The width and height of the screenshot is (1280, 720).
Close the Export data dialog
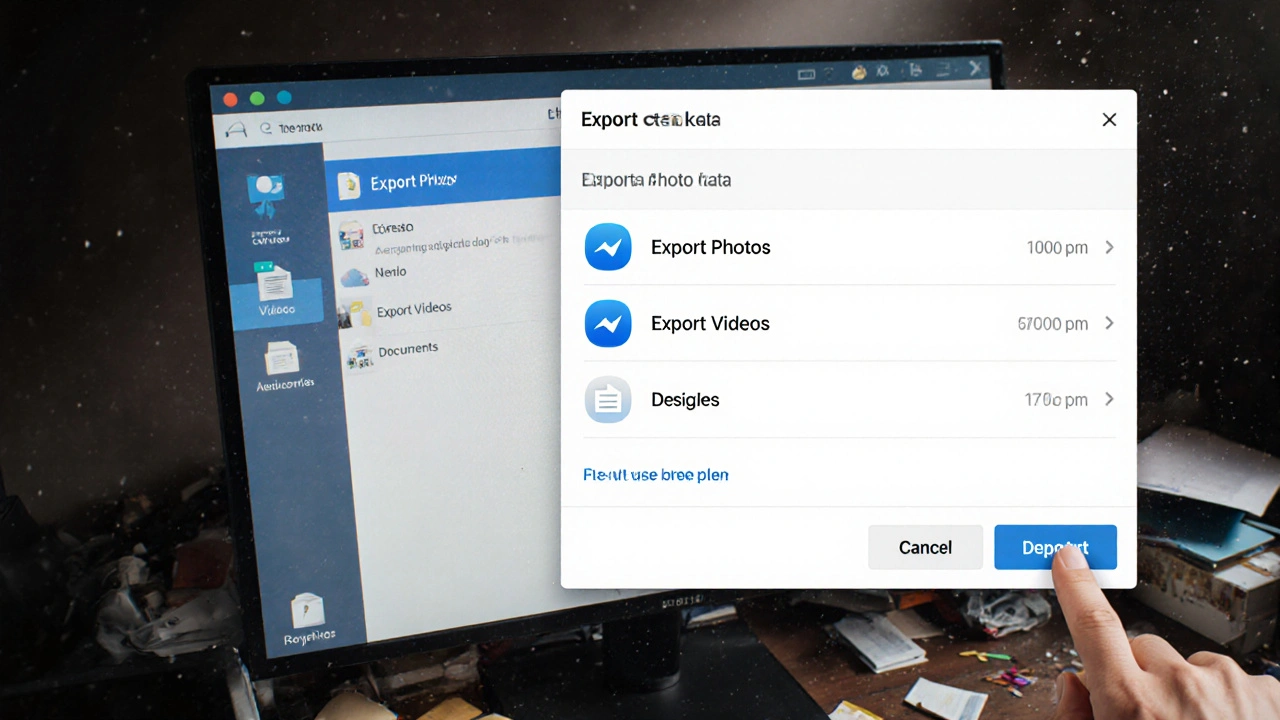point(1109,119)
